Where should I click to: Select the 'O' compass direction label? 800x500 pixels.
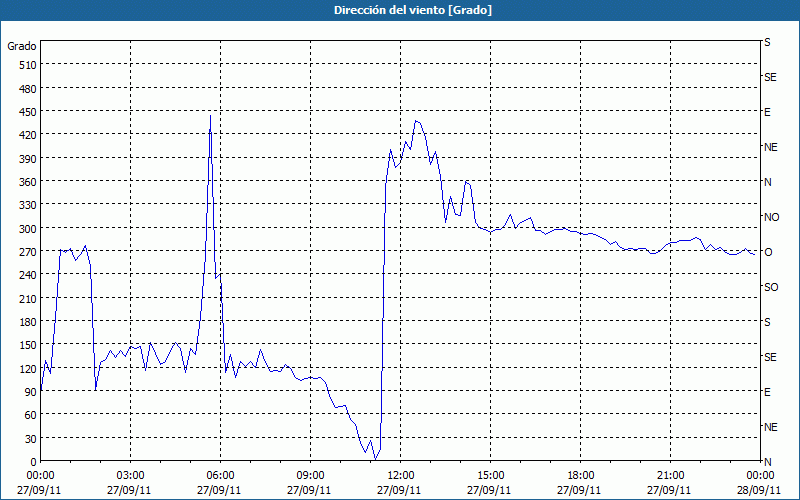click(768, 252)
